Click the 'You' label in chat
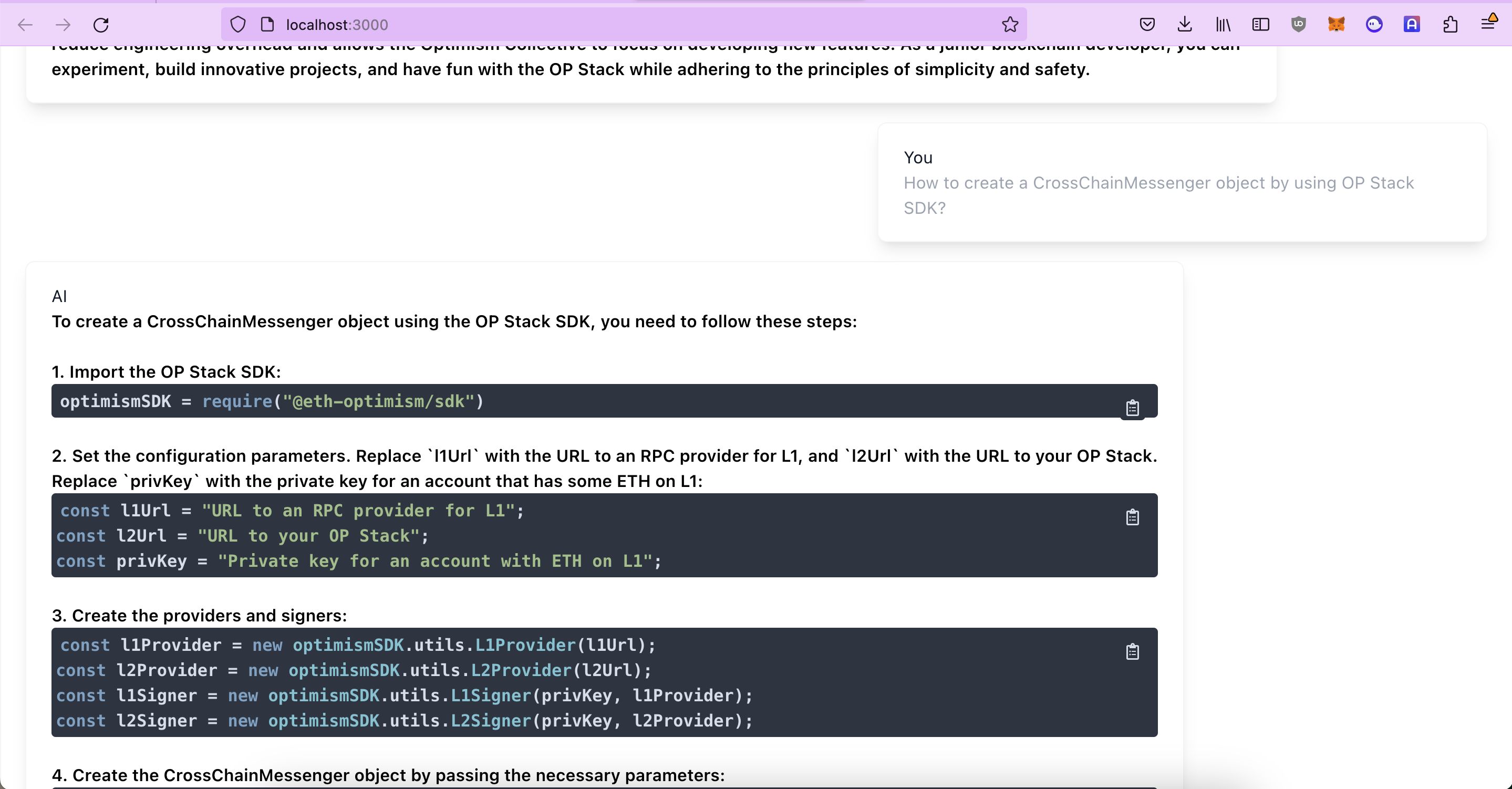Image resolution: width=1512 pixels, height=789 pixels. pos(918,158)
